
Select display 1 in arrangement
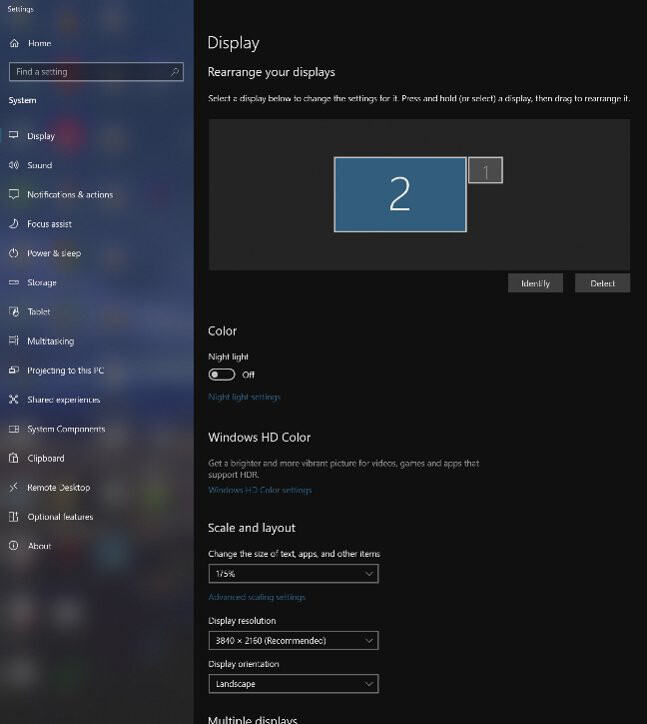coord(486,171)
